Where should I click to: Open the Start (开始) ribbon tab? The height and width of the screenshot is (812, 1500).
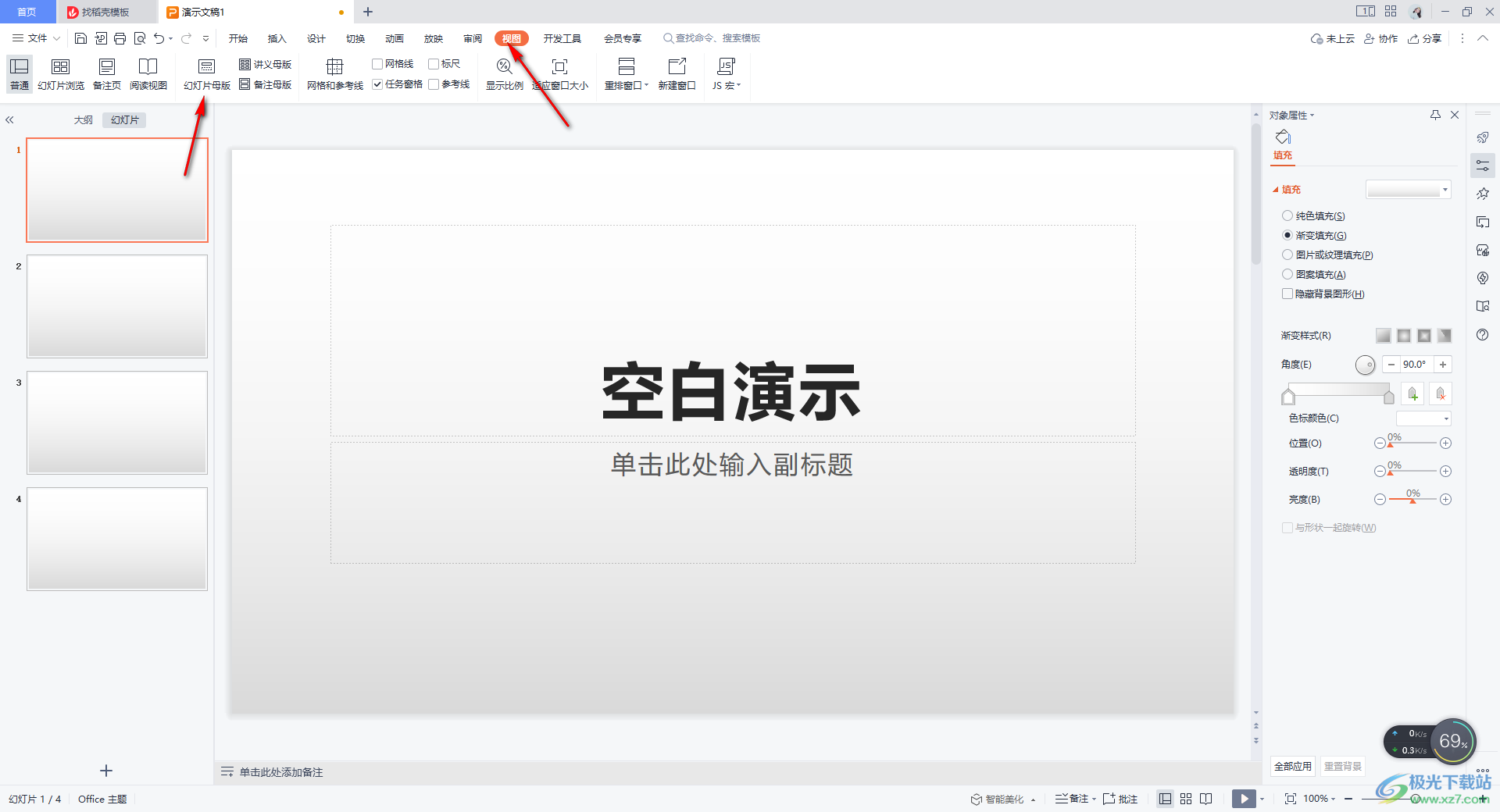point(238,38)
